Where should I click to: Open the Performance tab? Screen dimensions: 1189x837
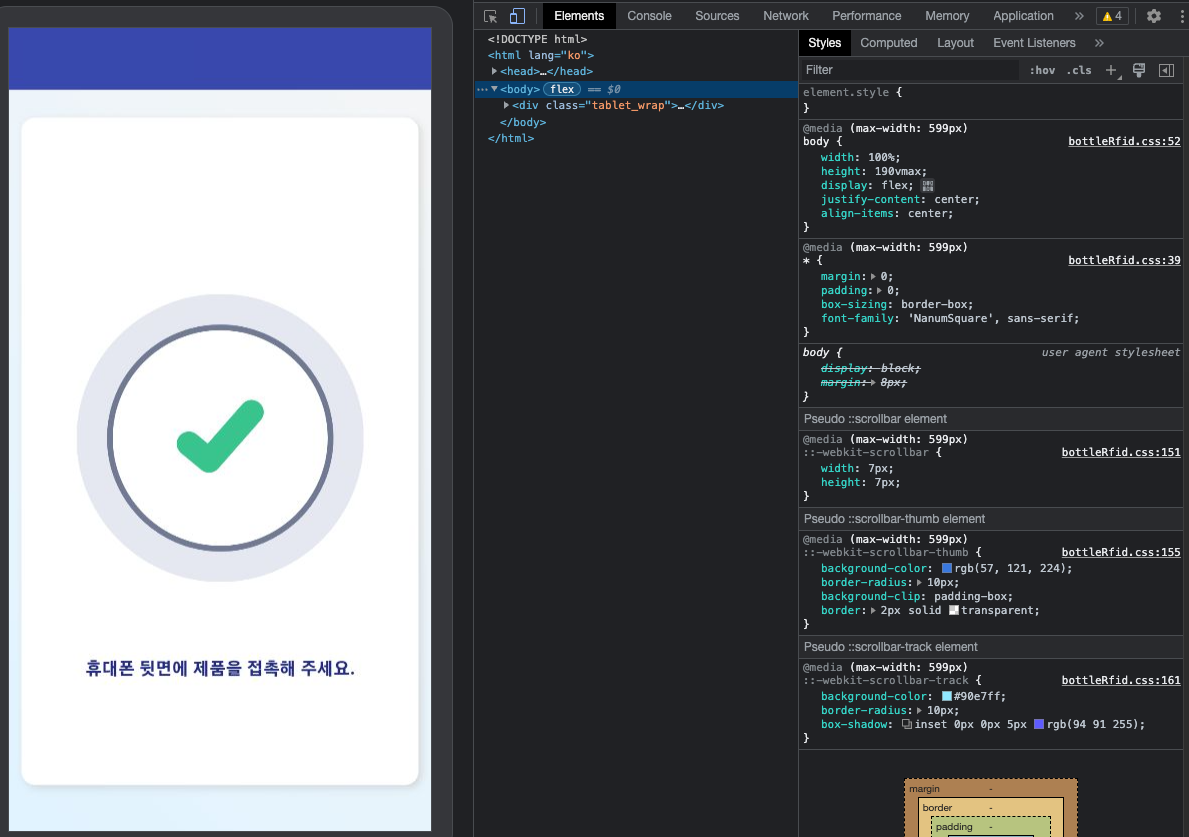[x=866, y=16]
